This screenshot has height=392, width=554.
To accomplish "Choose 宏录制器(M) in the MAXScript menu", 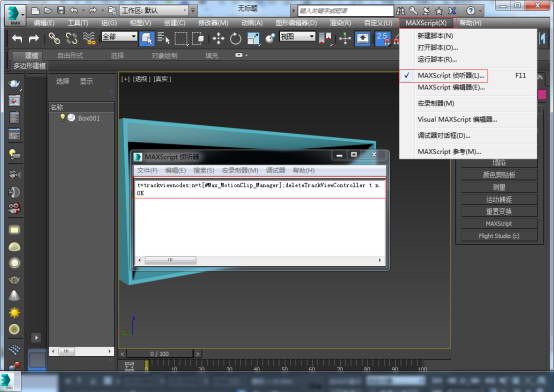I will [x=436, y=103].
